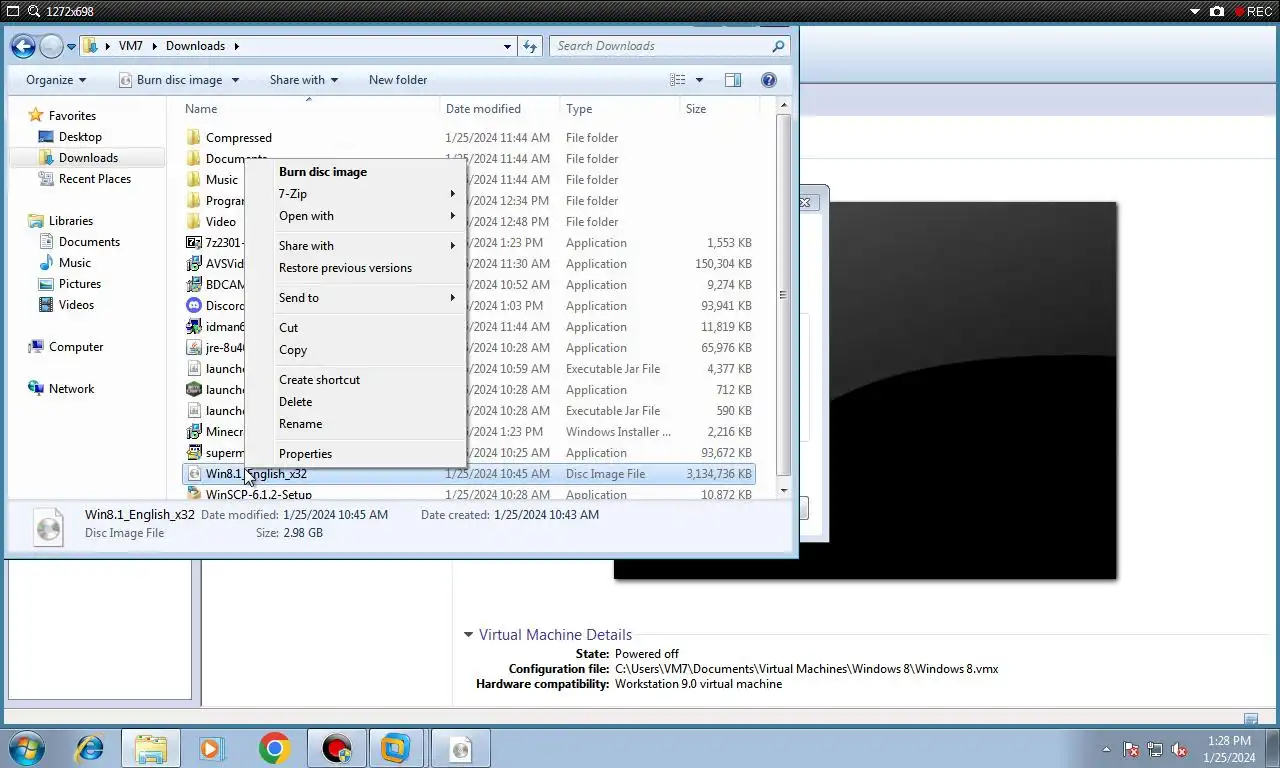Choose Restore previous versions

355,268
